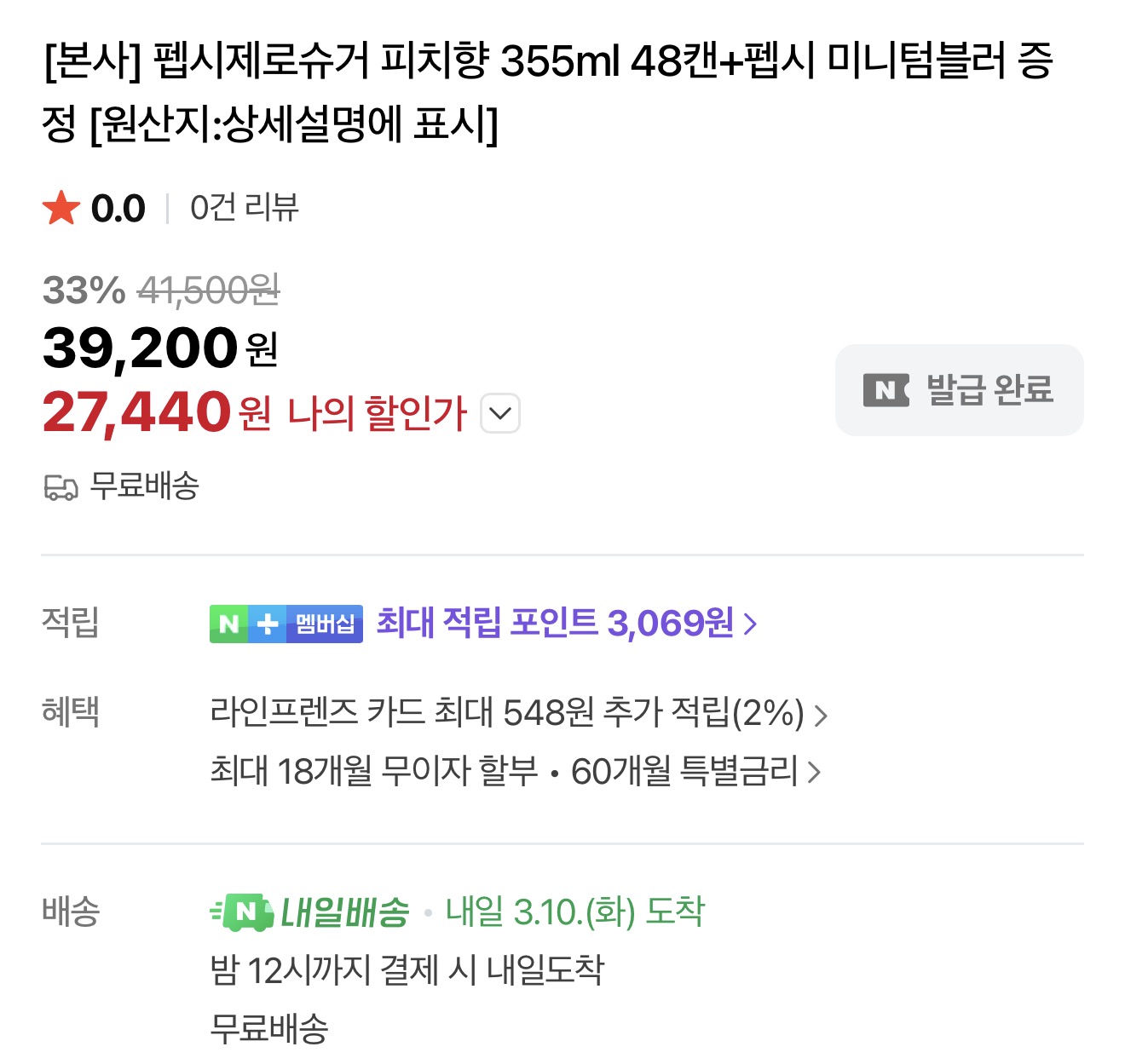The image size is (1125, 1064).
Task: Click the N tomorrow-delivery truck logo
Action: [243, 913]
